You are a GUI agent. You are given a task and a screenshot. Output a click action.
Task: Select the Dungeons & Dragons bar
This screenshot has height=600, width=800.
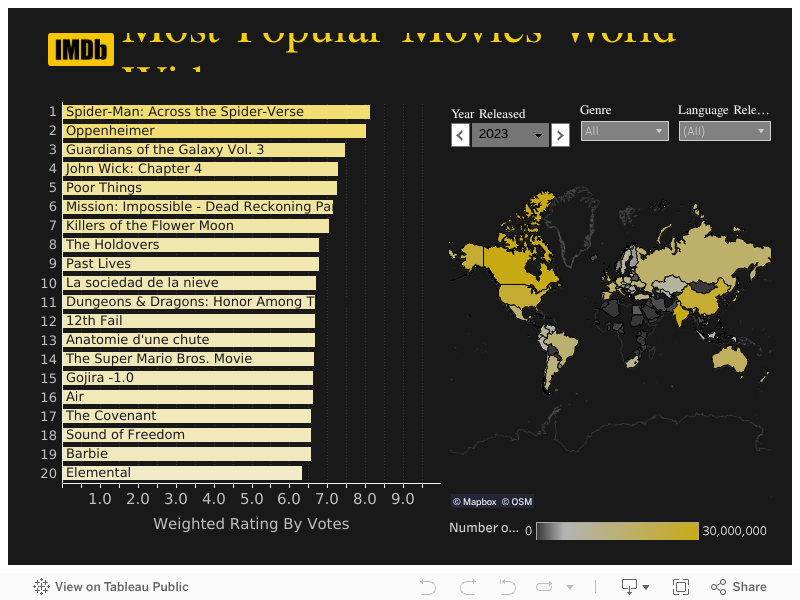189,302
